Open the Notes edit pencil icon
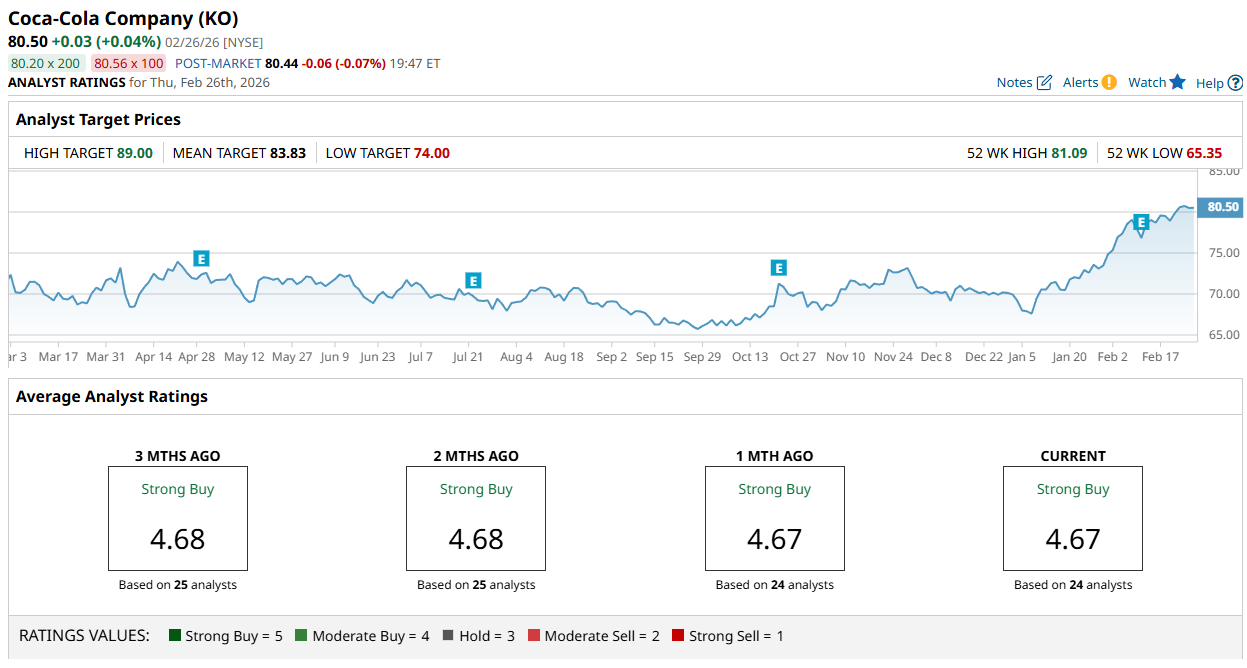The image size is (1247, 668). (1045, 83)
